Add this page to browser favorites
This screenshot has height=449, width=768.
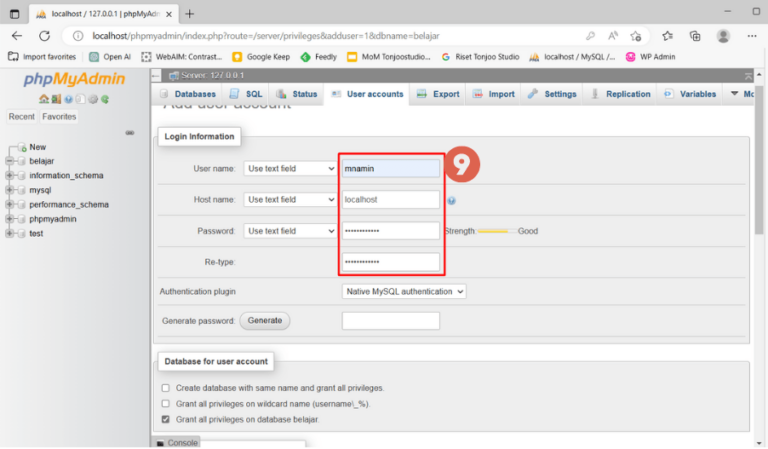pyautogui.click(x=636, y=36)
